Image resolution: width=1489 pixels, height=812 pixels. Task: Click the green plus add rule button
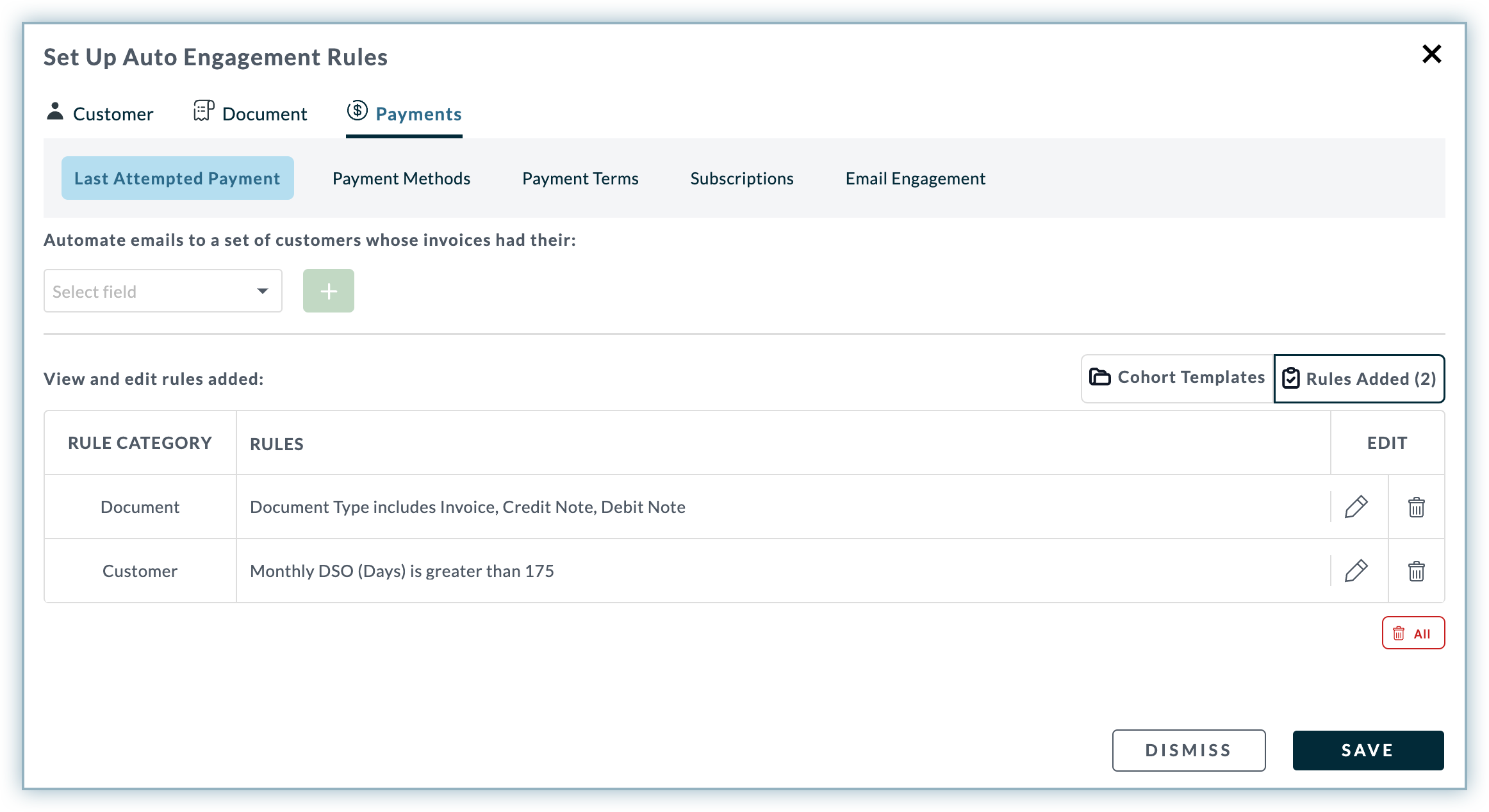point(329,291)
